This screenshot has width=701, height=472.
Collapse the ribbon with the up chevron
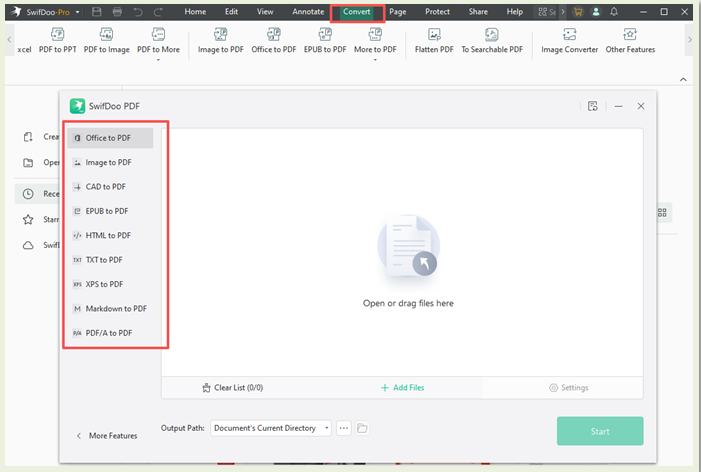(x=683, y=80)
